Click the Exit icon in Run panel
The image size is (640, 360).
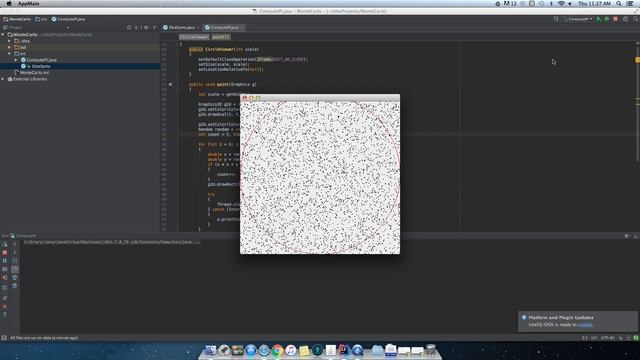(x=5, y=278)
